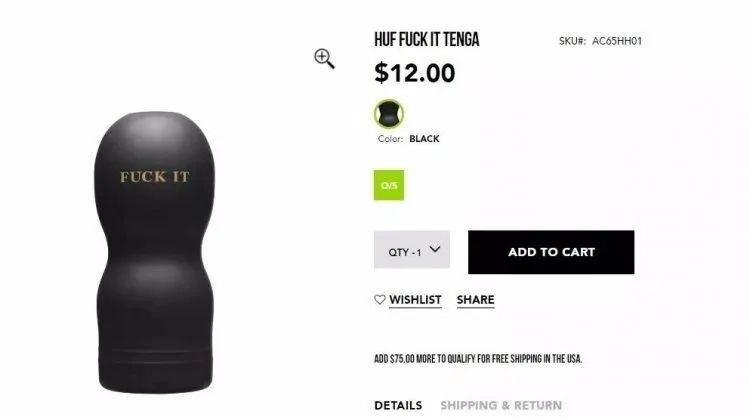The width and height of the screenshot is (750, 418).
Task: Click the free shipping qualification message
Action: pyautogui.click(x=478, y=359)
